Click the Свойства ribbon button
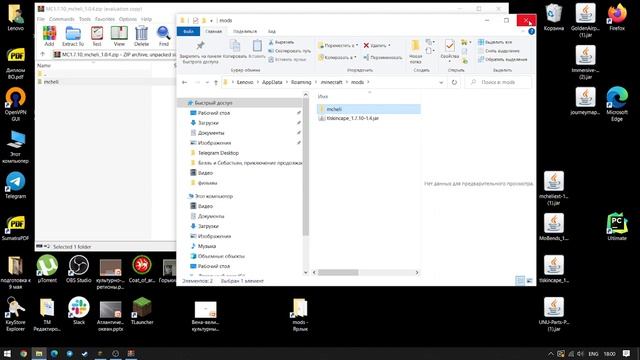Image resolution: width=640 pixels, height=360 pixels. pos(450,50)
